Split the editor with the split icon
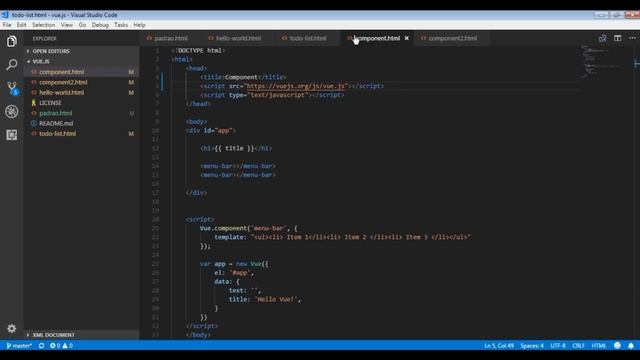 618,38
